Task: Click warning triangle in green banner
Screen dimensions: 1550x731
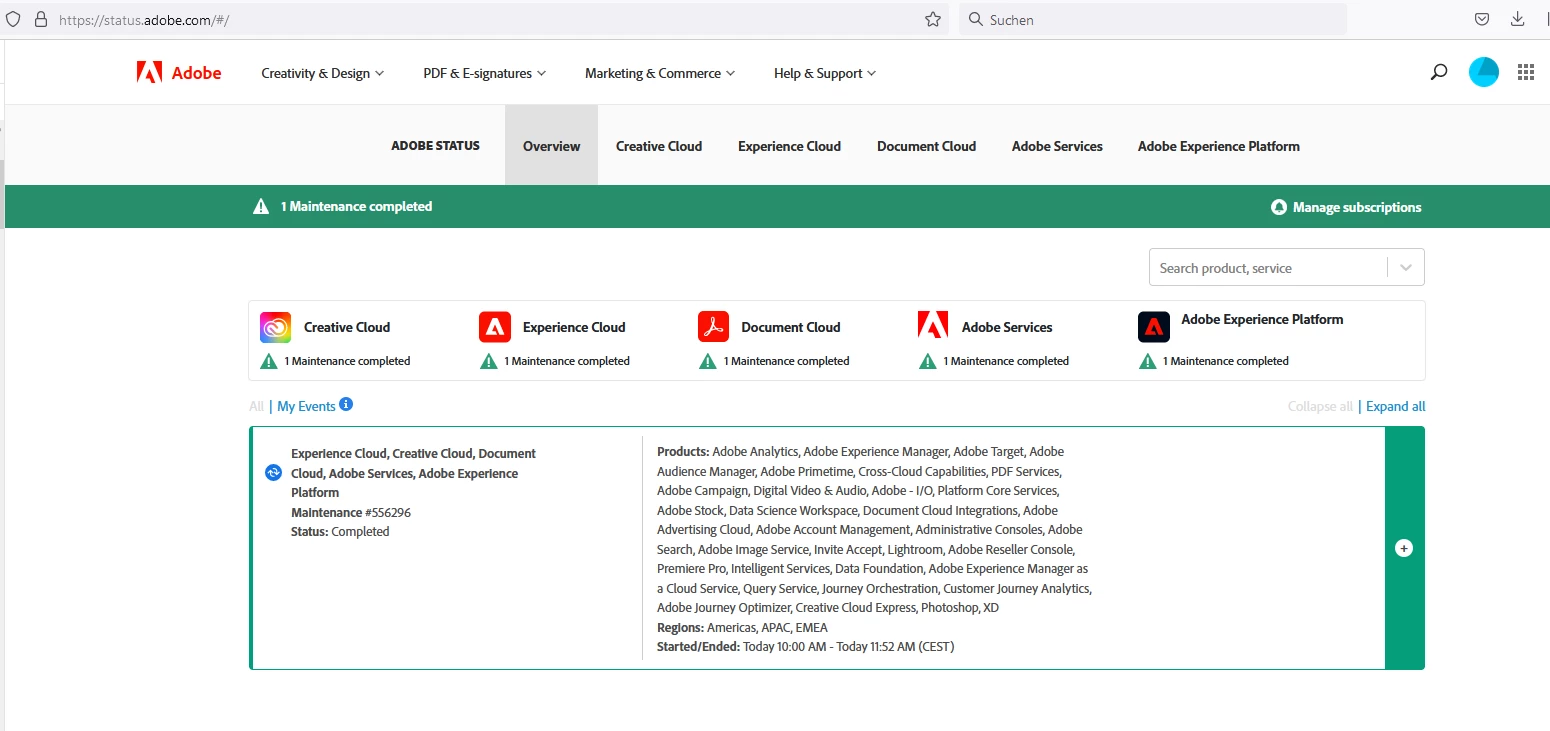Action: pos(261,206)
